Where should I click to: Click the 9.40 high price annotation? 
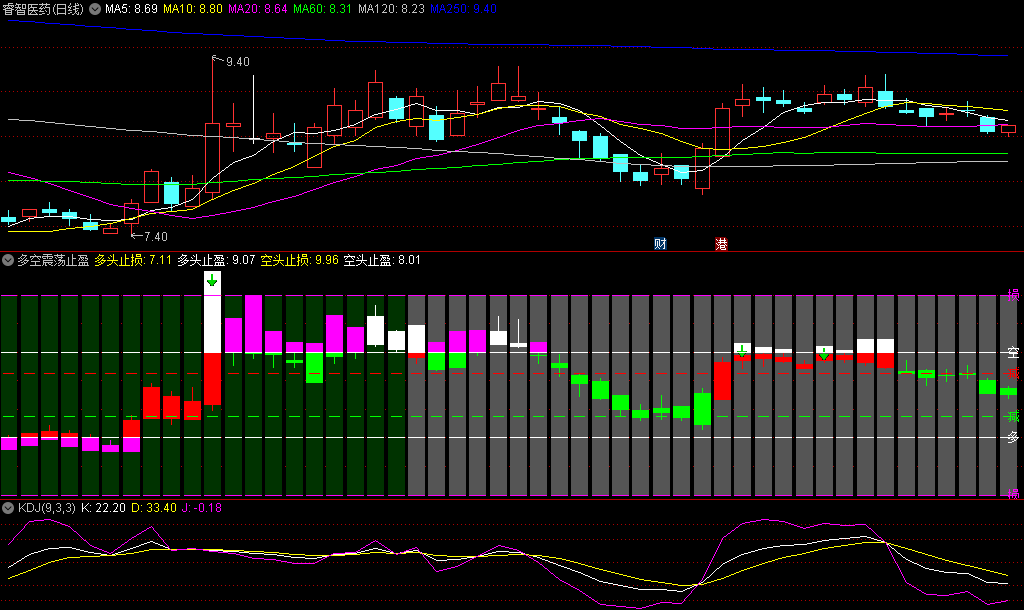[x=238, y=61]
